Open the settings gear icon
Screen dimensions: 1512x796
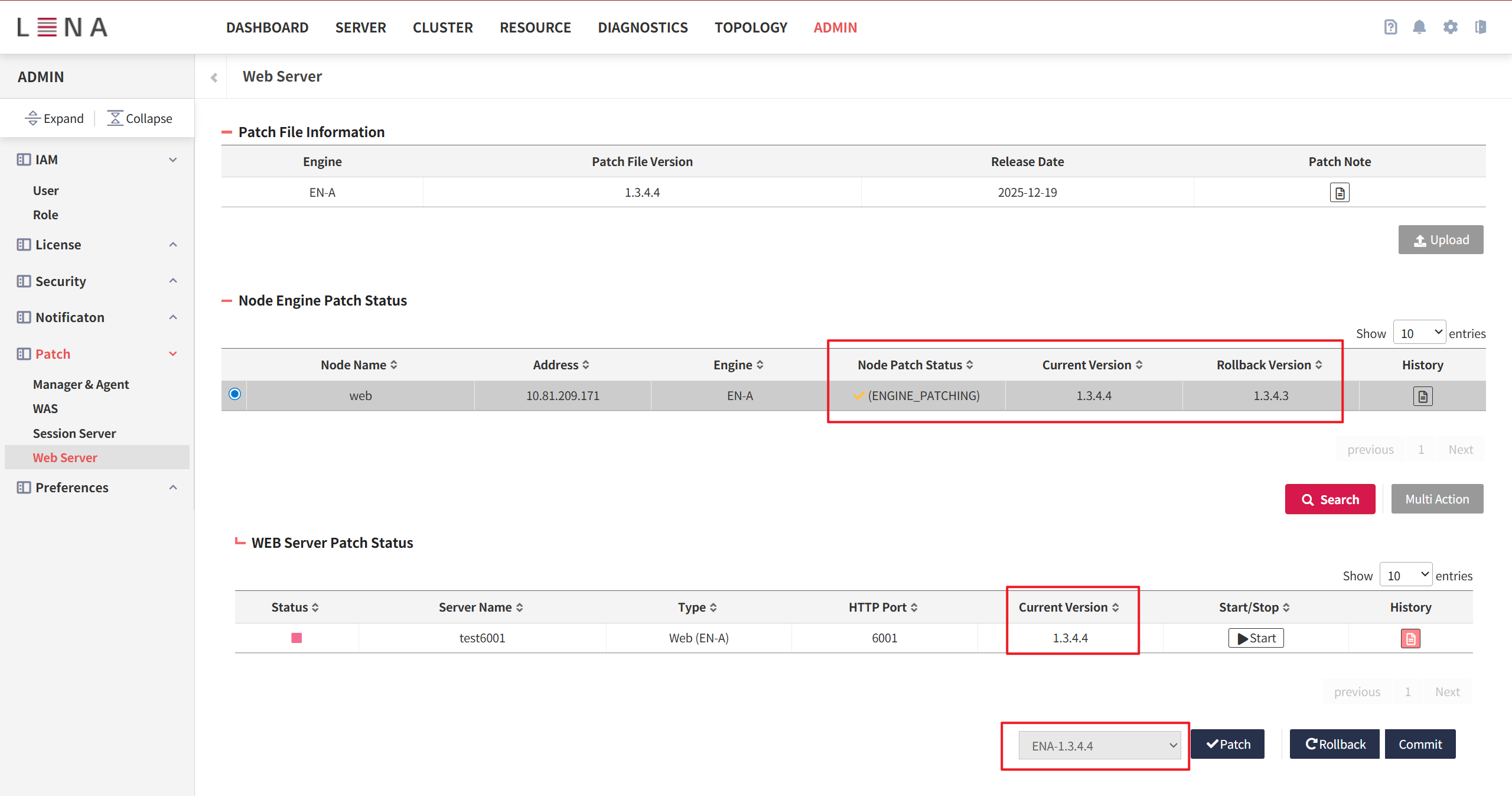(1450, 27)
